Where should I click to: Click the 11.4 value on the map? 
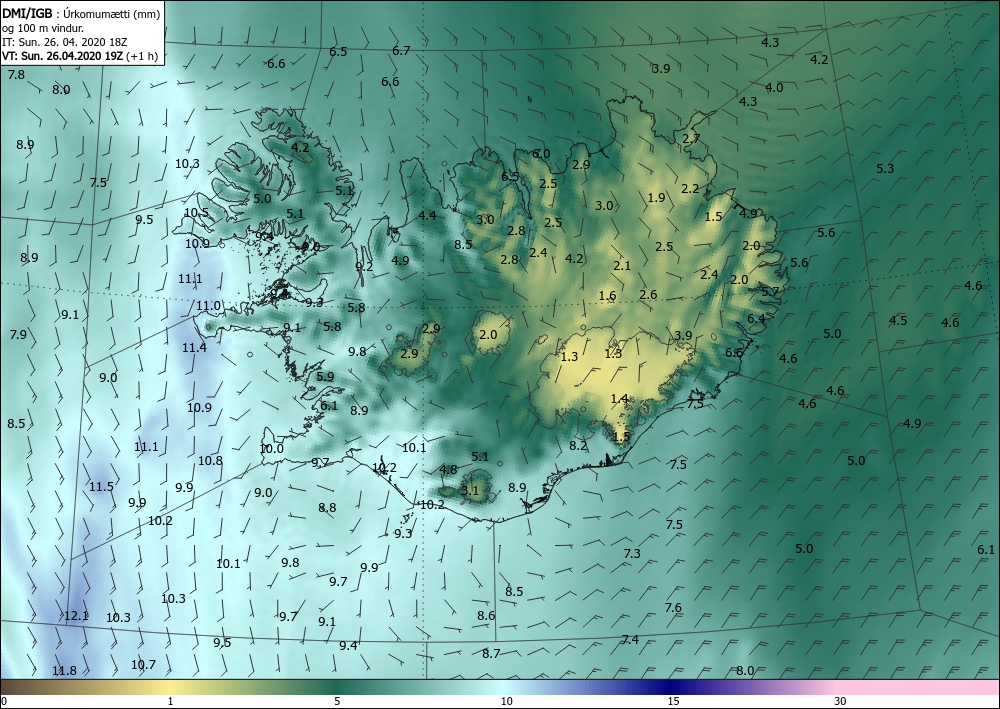[x=194, y=348]
